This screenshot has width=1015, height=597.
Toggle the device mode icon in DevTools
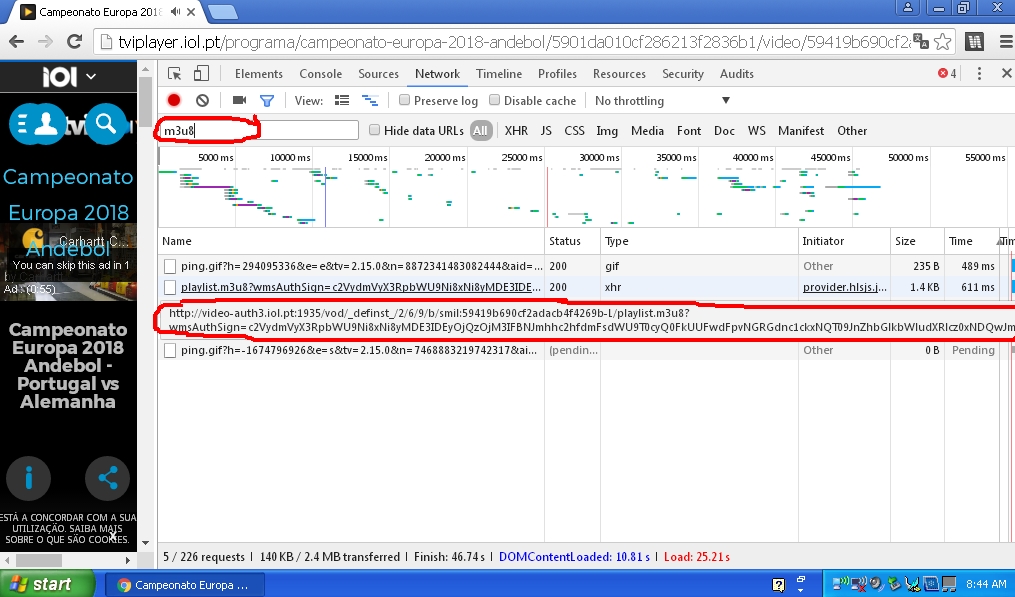[x=201, y=74]
